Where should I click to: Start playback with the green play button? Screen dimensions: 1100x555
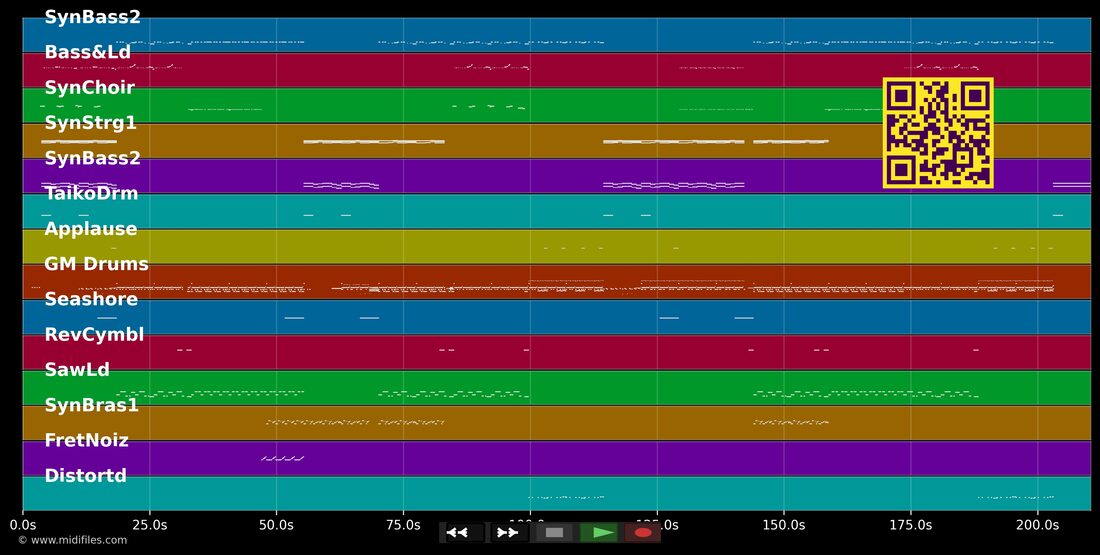coord(598,533)
